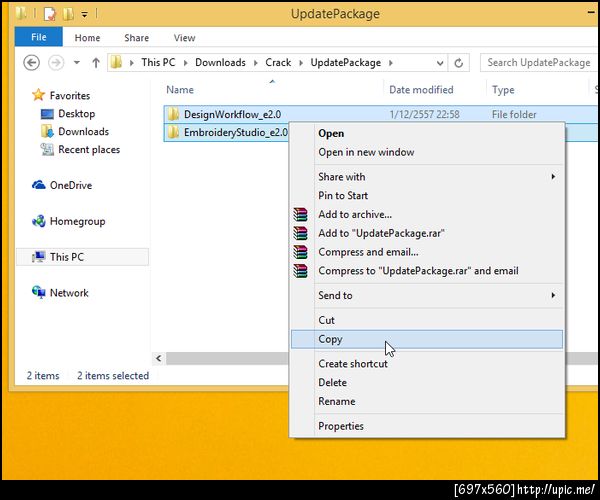Click the Downloads folder icon in sidebar

[x=47, y=131]
